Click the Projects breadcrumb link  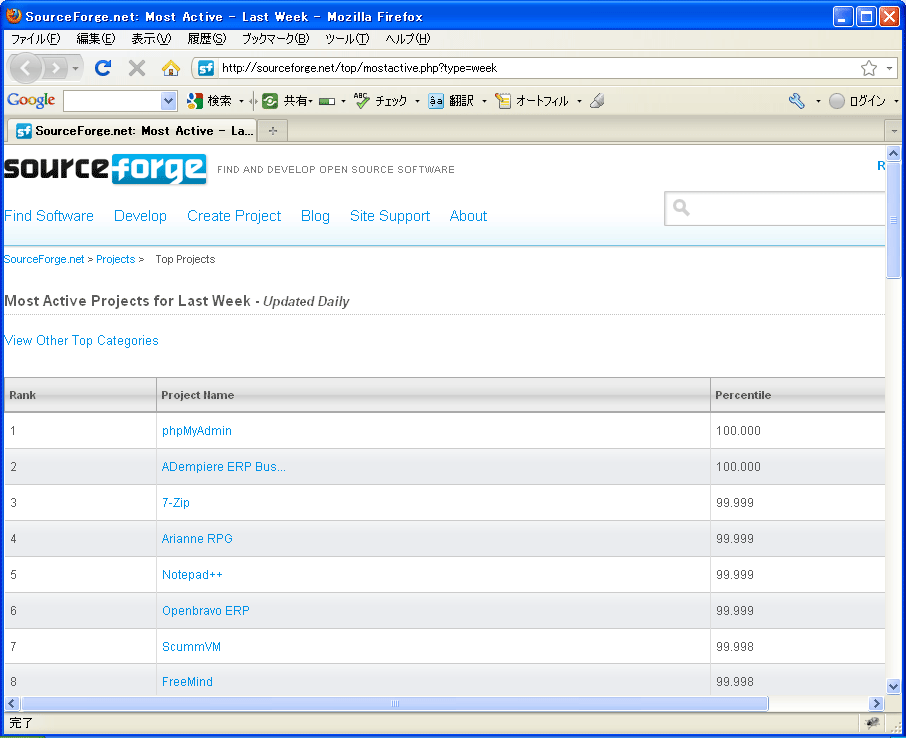[116, 259]
